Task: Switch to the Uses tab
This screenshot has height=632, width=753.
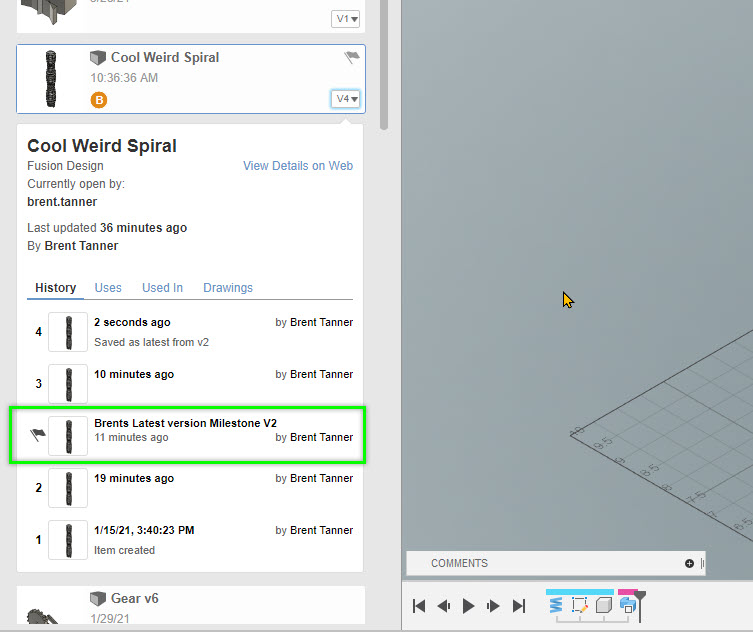Action: (108, 288)
